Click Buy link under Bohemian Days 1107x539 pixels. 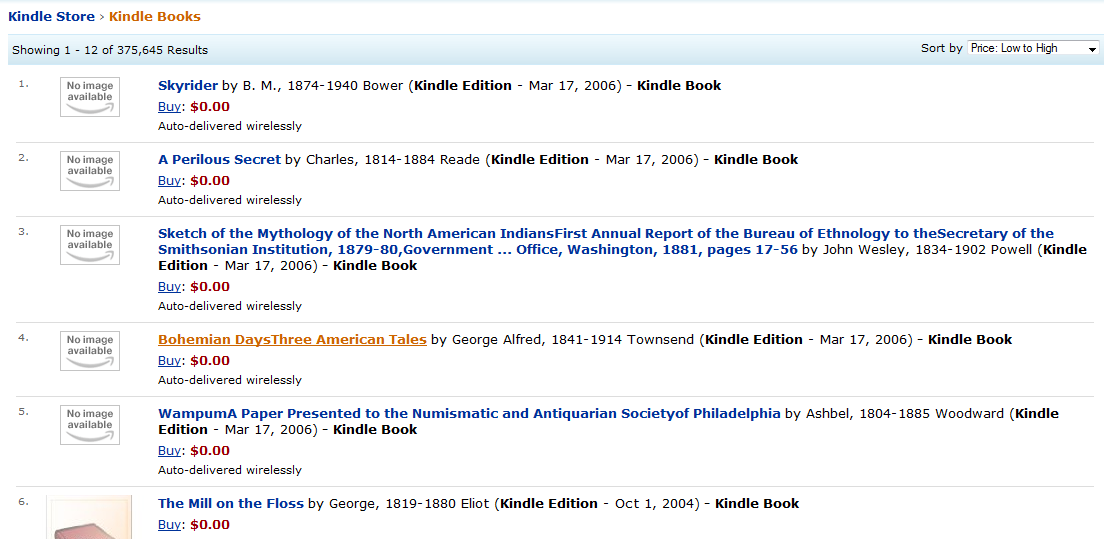(x=169, y=361)
